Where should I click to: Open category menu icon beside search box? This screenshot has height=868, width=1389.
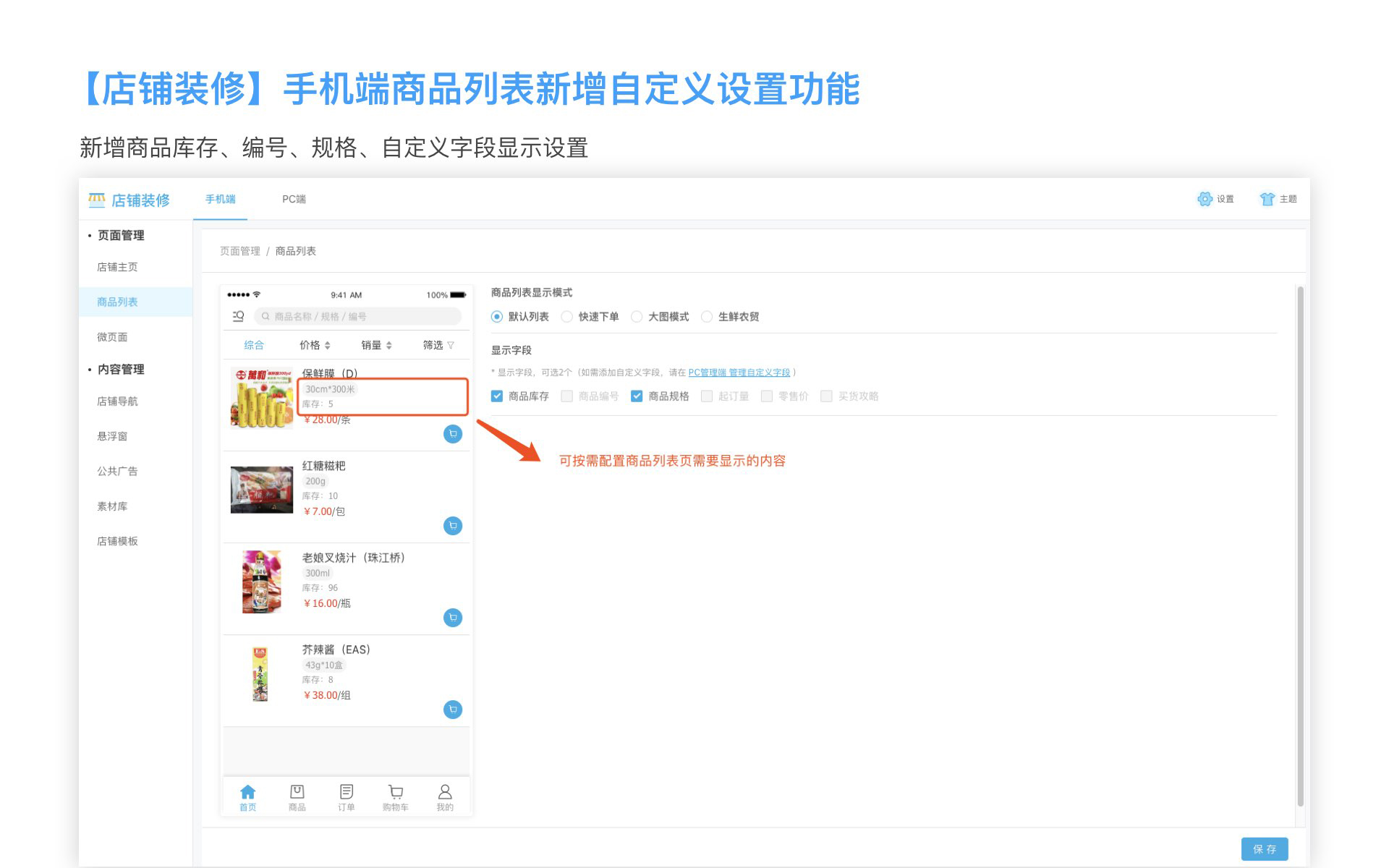(238, 316)
